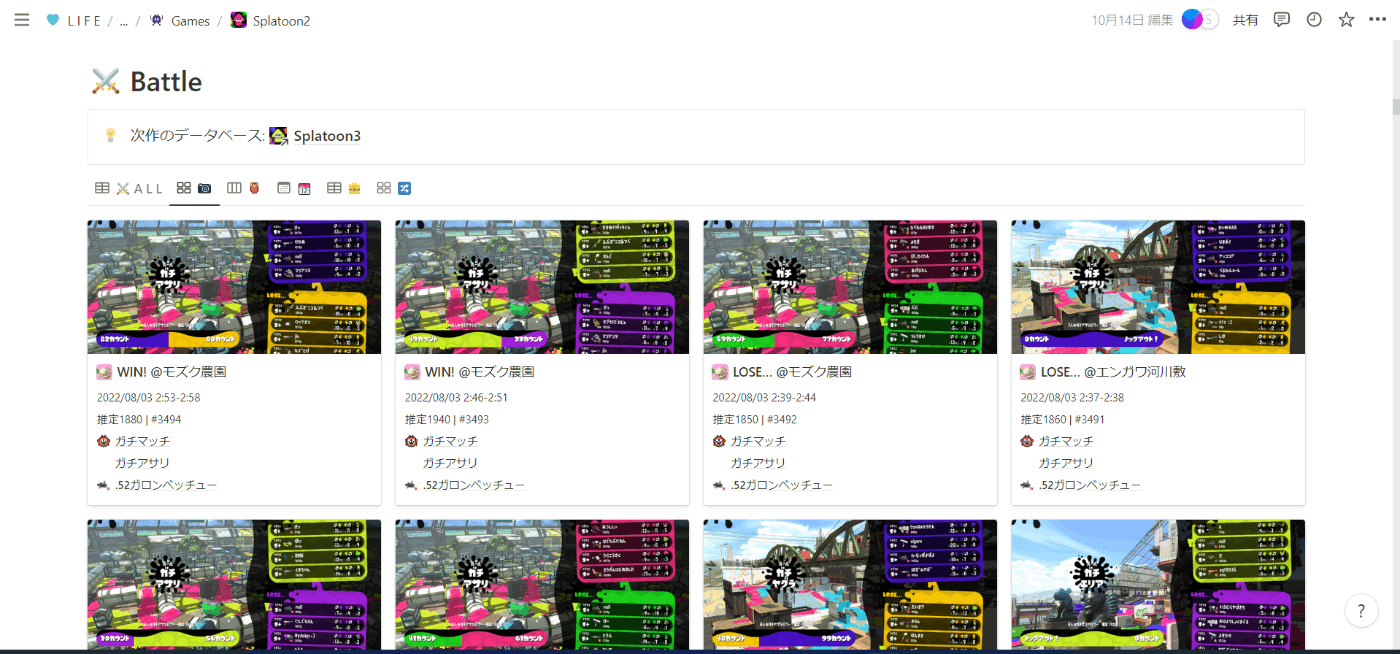
Task: Go to the LIFE breadcrumb
Action: (x=74, y=20)
